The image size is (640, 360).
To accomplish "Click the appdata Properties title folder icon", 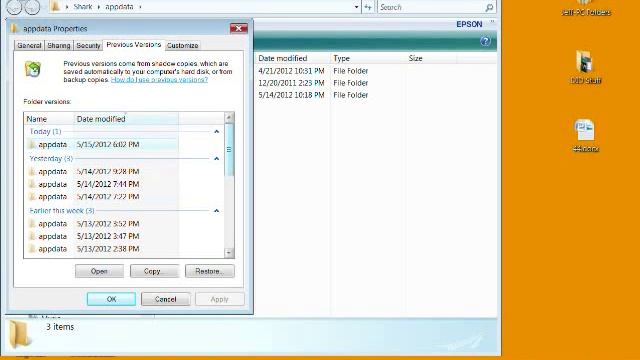I will pyautogui.click(x=14, y=28).
